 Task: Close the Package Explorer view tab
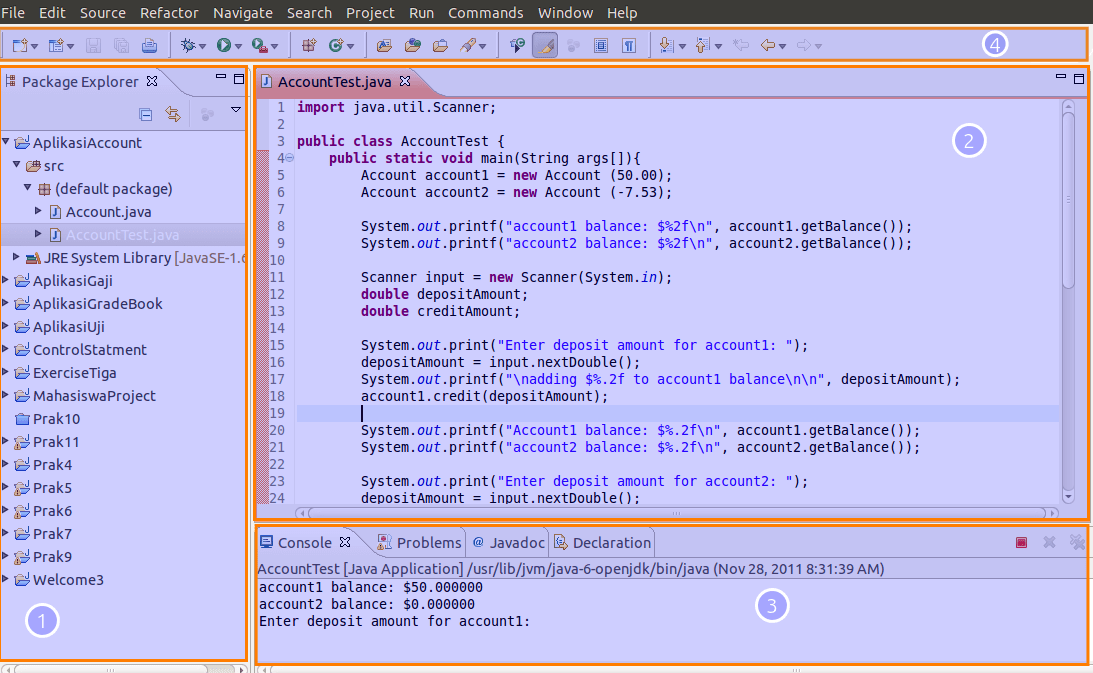coord(152,81)
